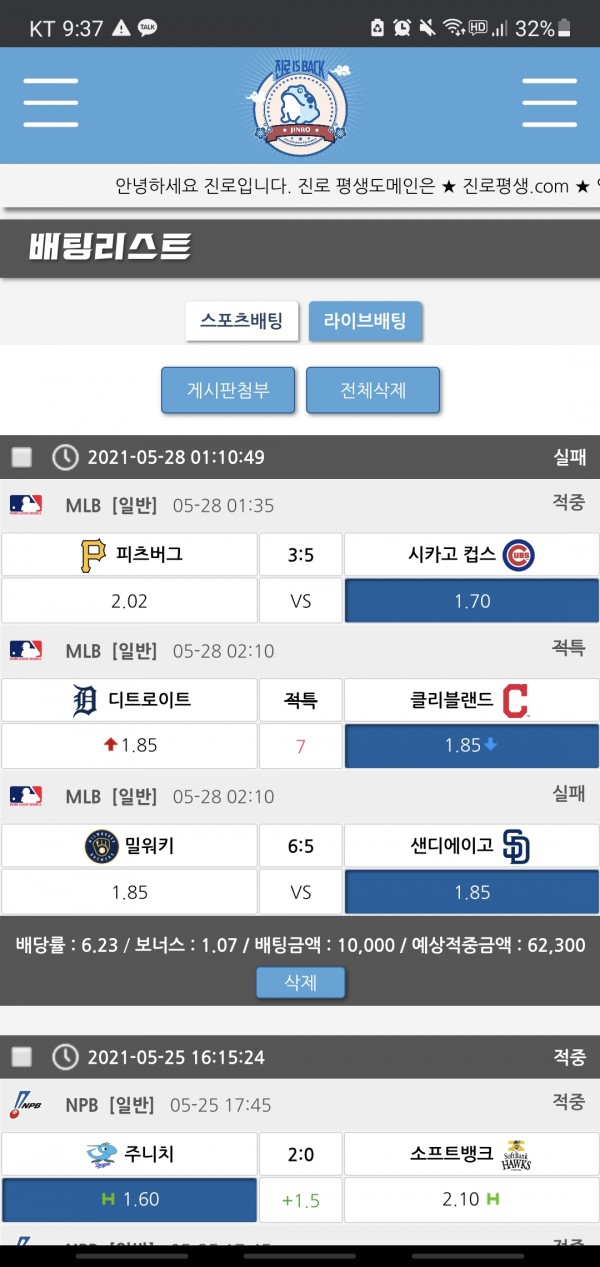
Task: Select the 시카고 컵스 1.70 odds cell
Action: 472,601
